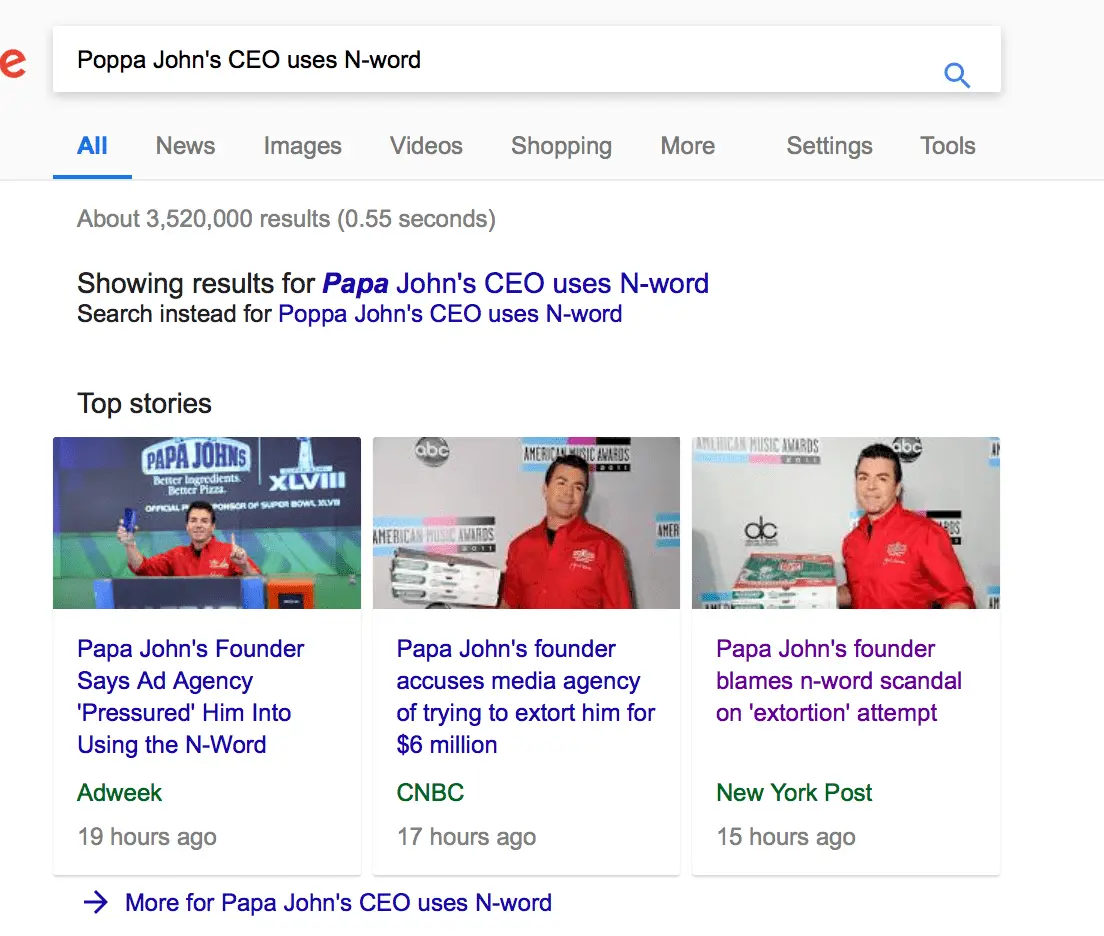The image size is (1104, 936).
Task: Open CNBC headline about $6 million extortion
Action: point(525,697)
